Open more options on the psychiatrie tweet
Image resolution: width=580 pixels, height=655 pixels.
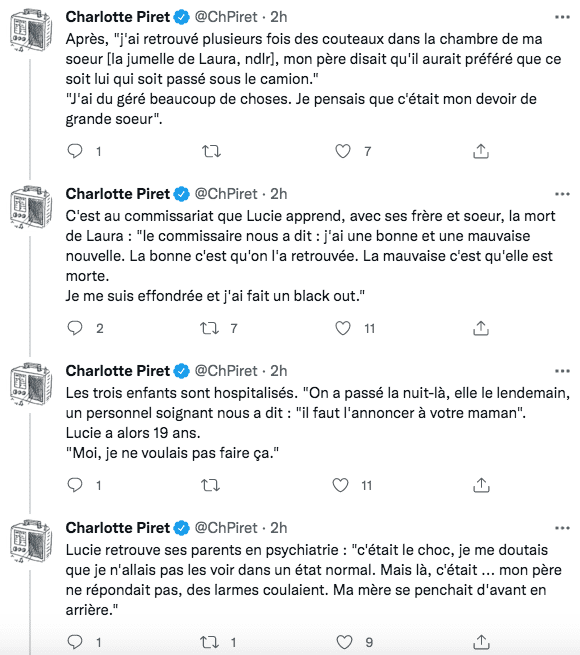point(562,528)
